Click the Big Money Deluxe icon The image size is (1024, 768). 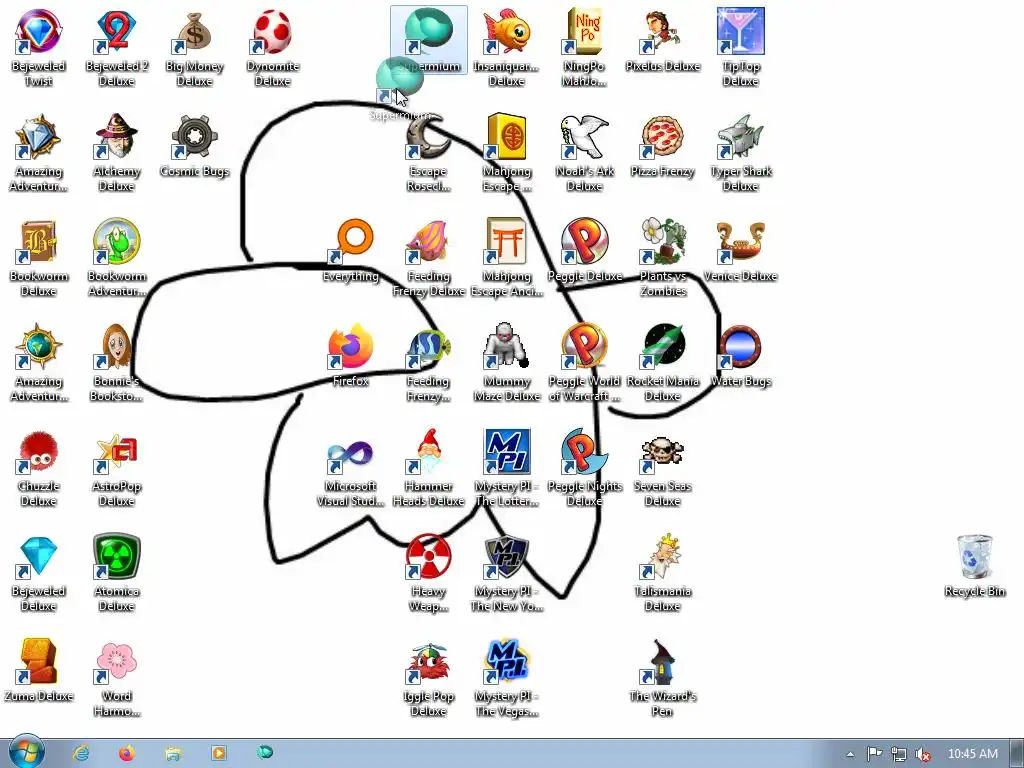pyautogui.click(x=195, y=47)
